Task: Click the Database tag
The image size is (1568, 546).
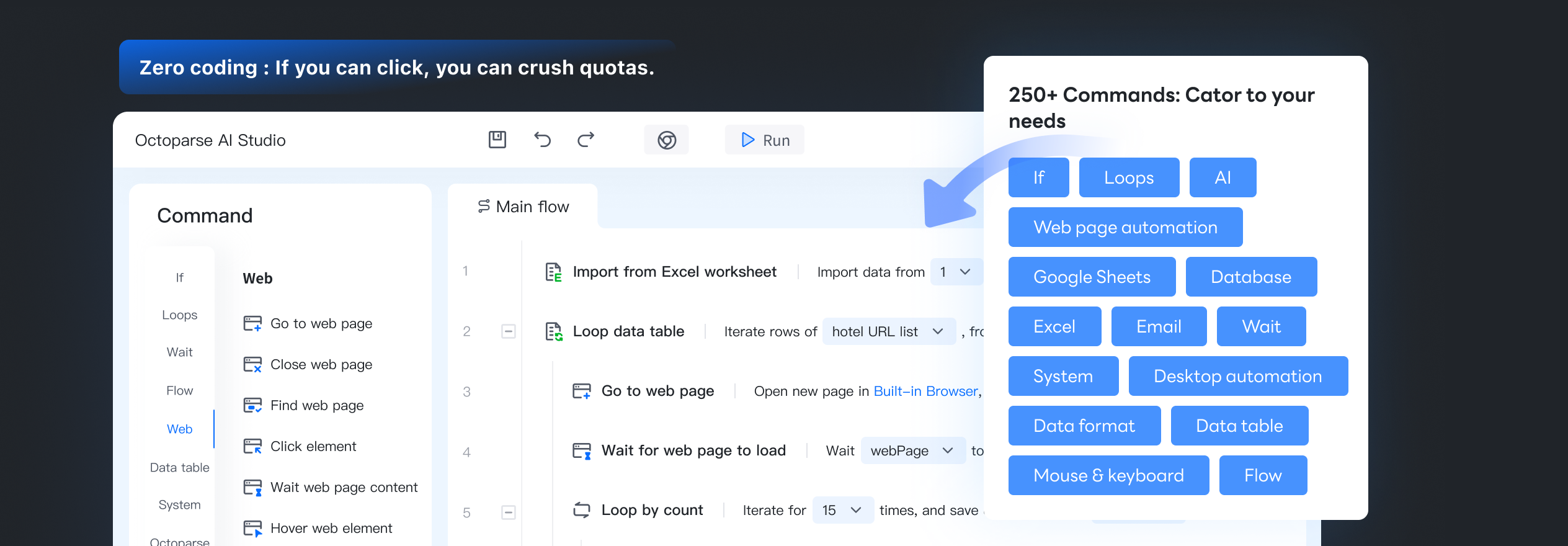Action: [x=1252, y=277]
